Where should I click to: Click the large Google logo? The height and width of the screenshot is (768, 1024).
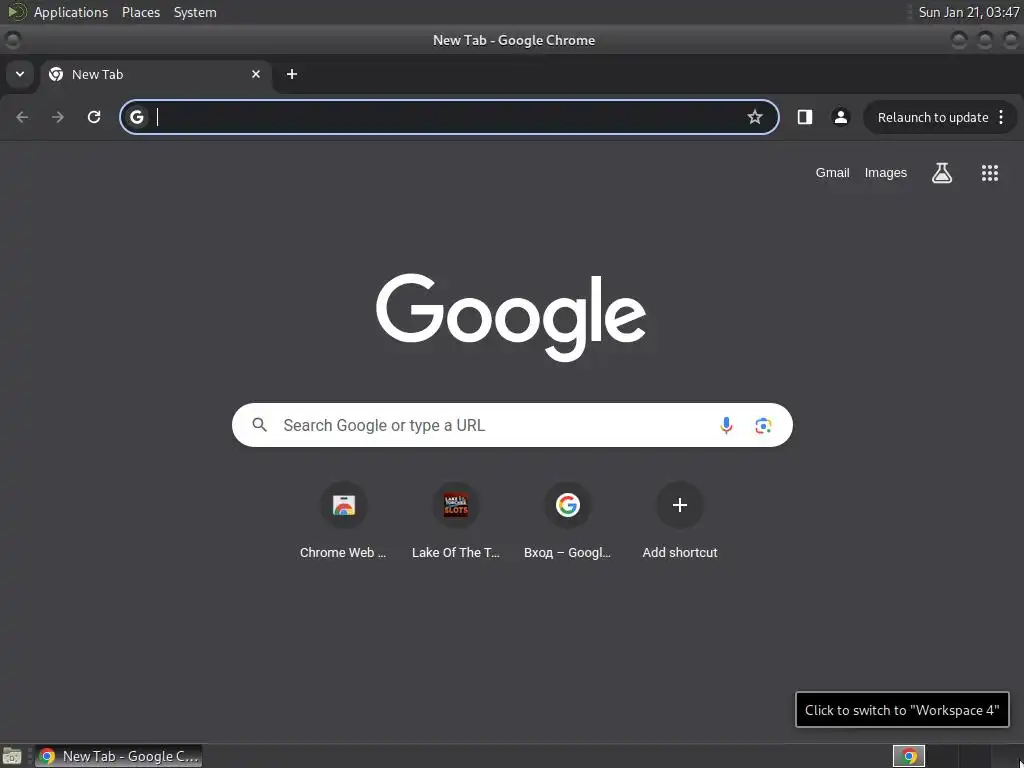(x=511, y=317)
